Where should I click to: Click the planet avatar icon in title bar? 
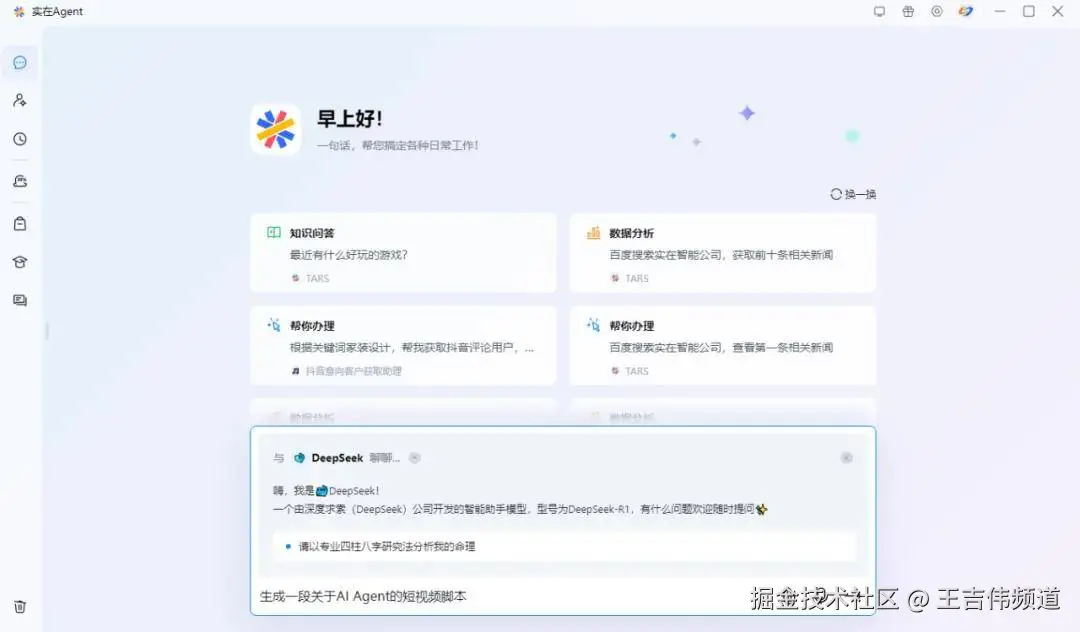(966, 11)
